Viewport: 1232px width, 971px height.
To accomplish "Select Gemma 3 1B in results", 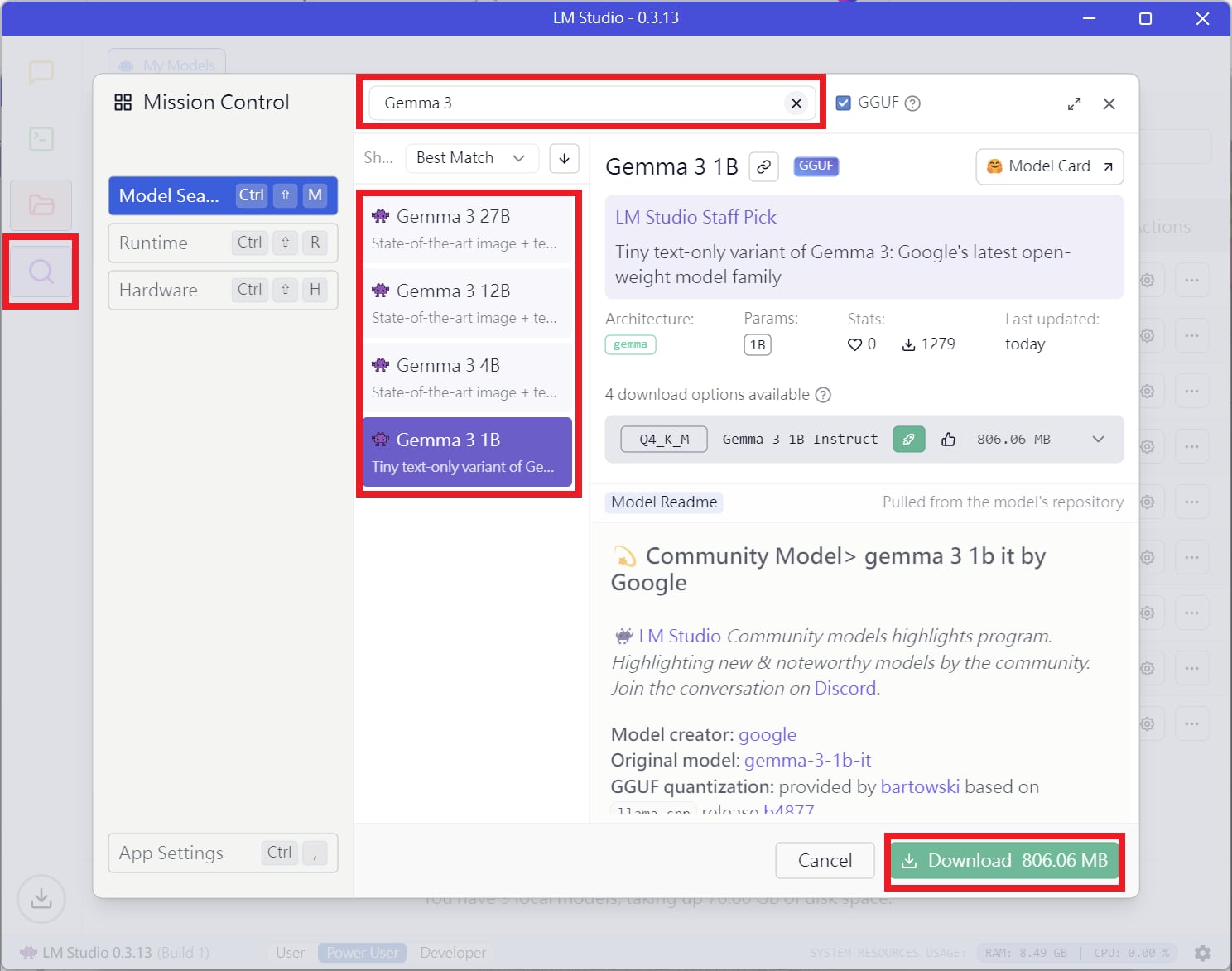I will pyautogui.click(x=467, y=452).
